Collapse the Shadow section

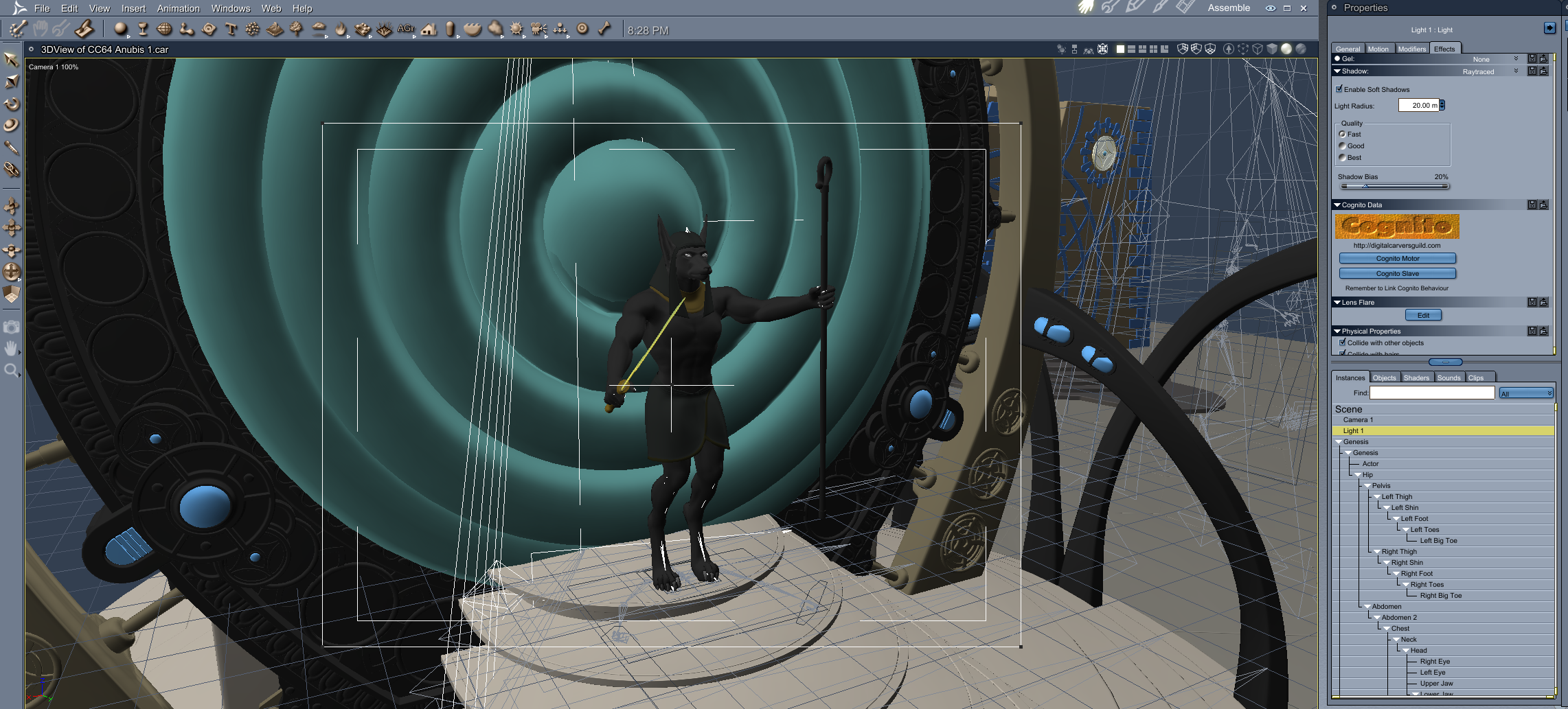1337,71
